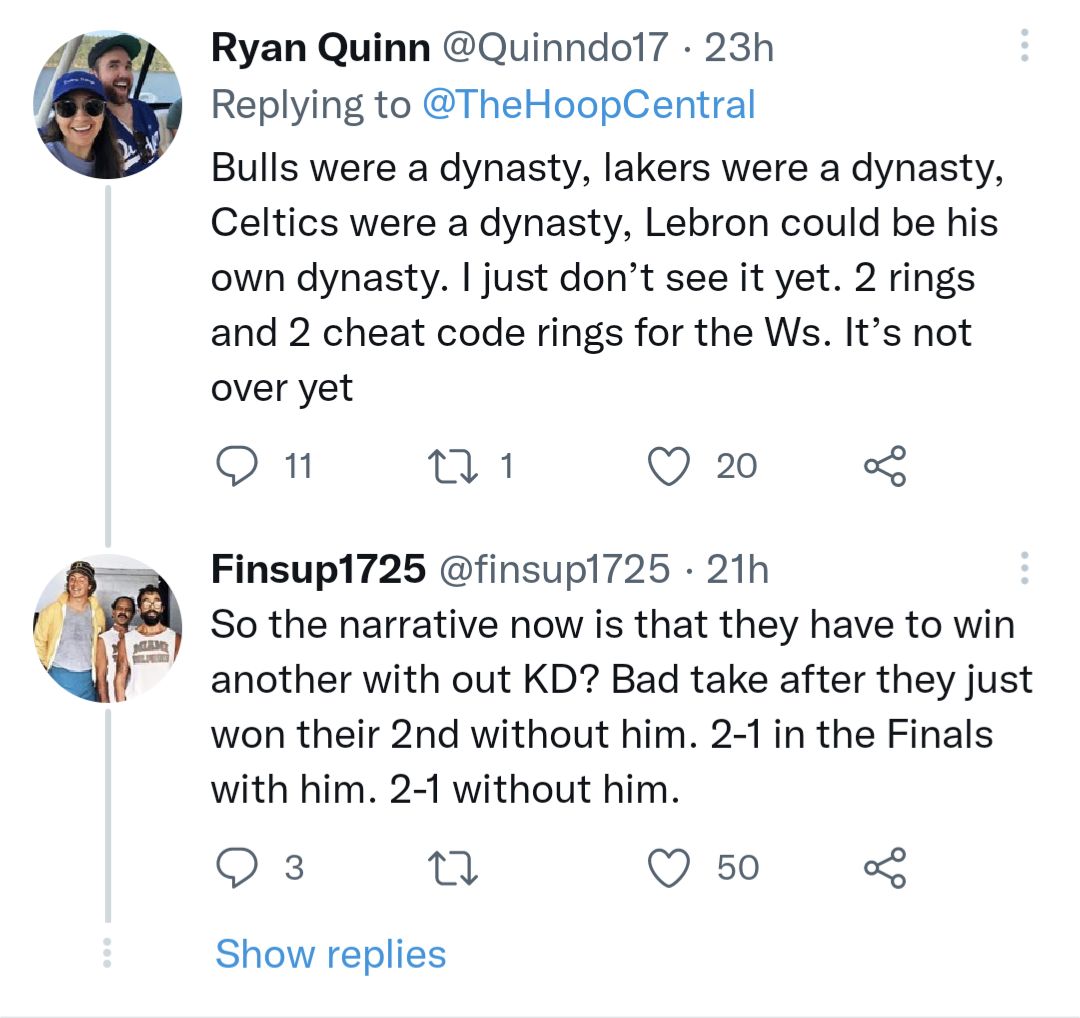Like Finsup1725's tweet with heart icon
This screenshot has height=1018, width=1080.
[x=670, y=868]
